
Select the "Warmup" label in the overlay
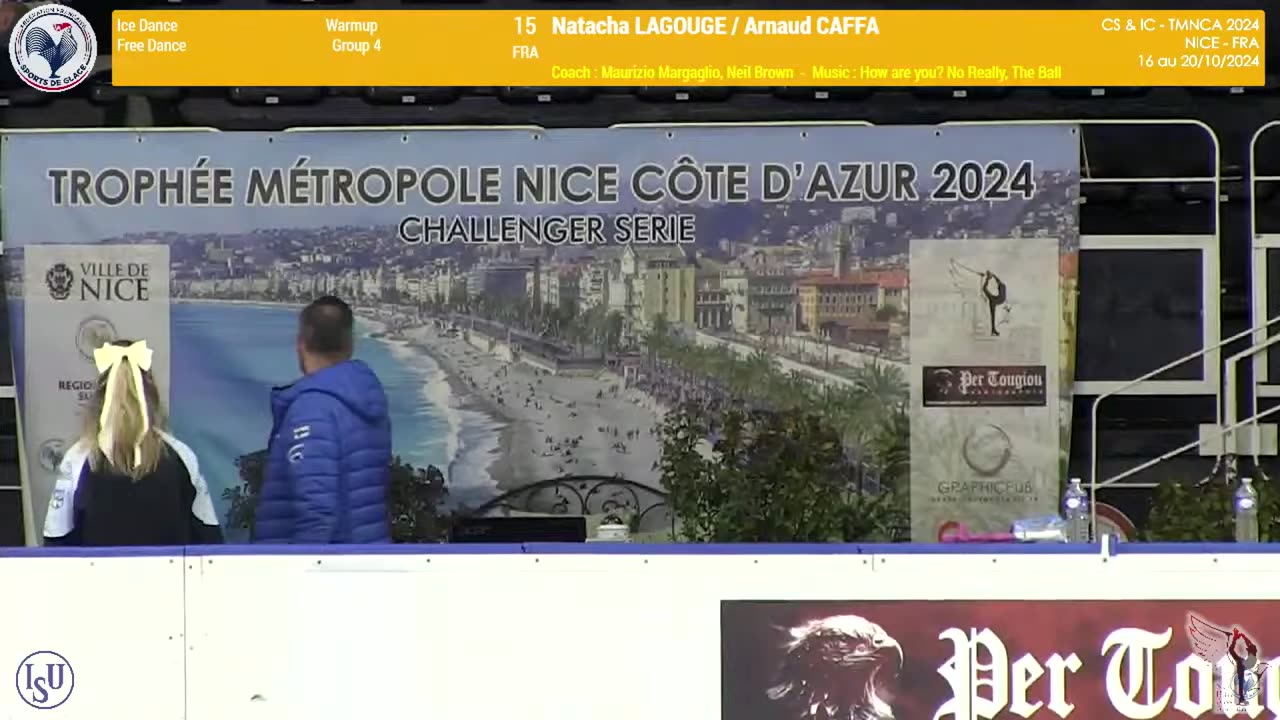coord(351,26)
